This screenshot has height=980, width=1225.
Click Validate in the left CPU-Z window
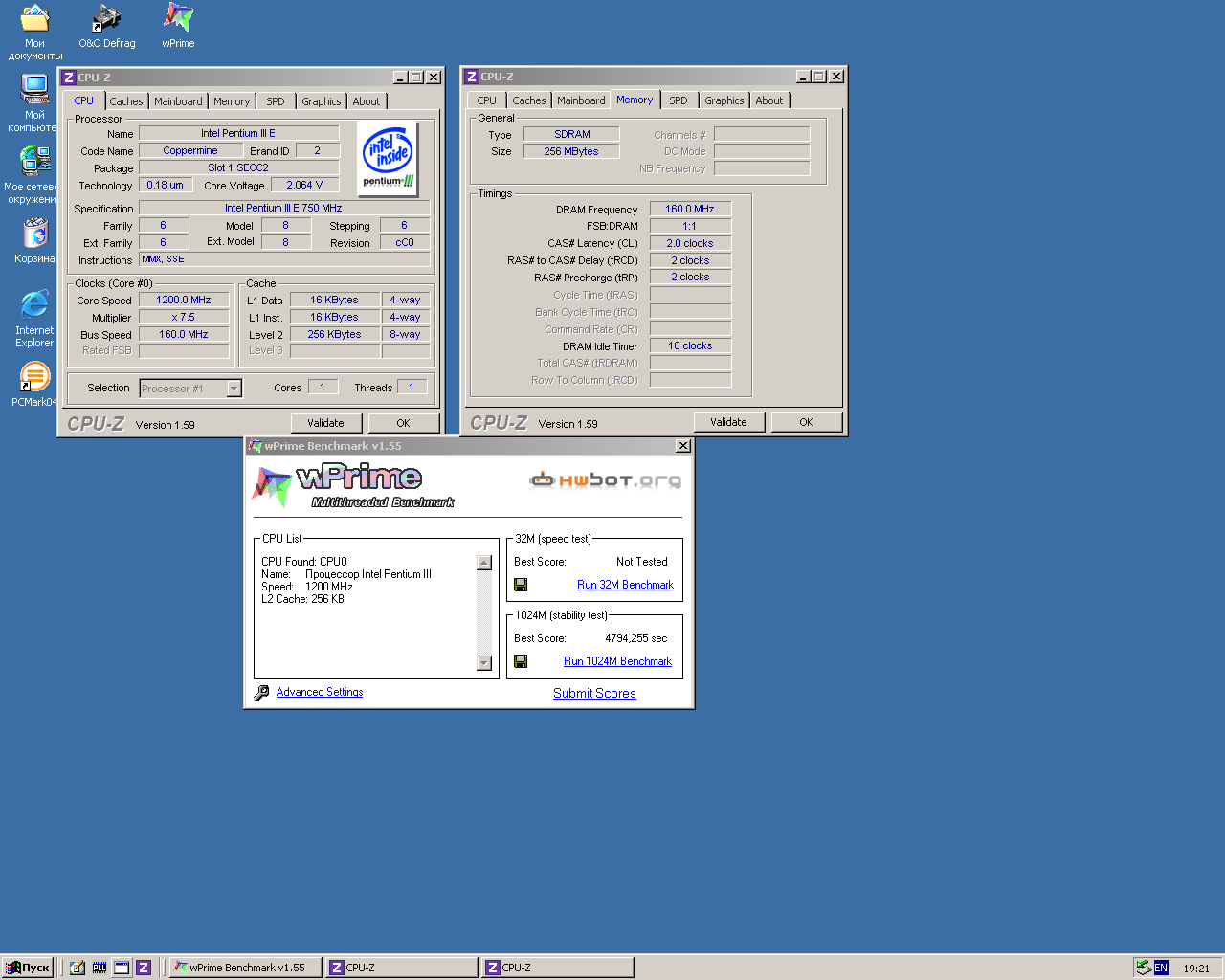(x=325, y=423)
